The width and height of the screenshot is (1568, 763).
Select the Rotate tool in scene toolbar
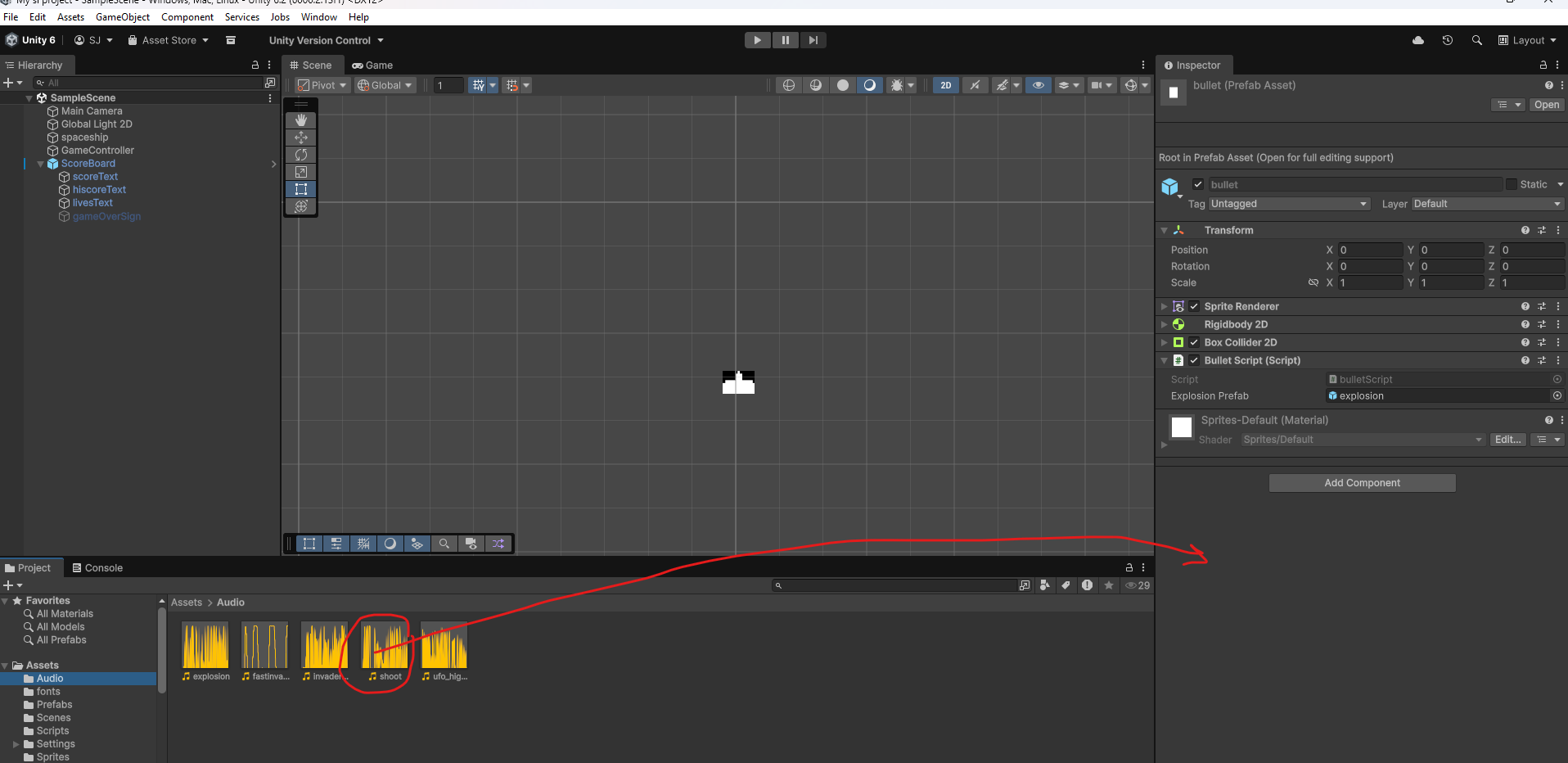301,155
